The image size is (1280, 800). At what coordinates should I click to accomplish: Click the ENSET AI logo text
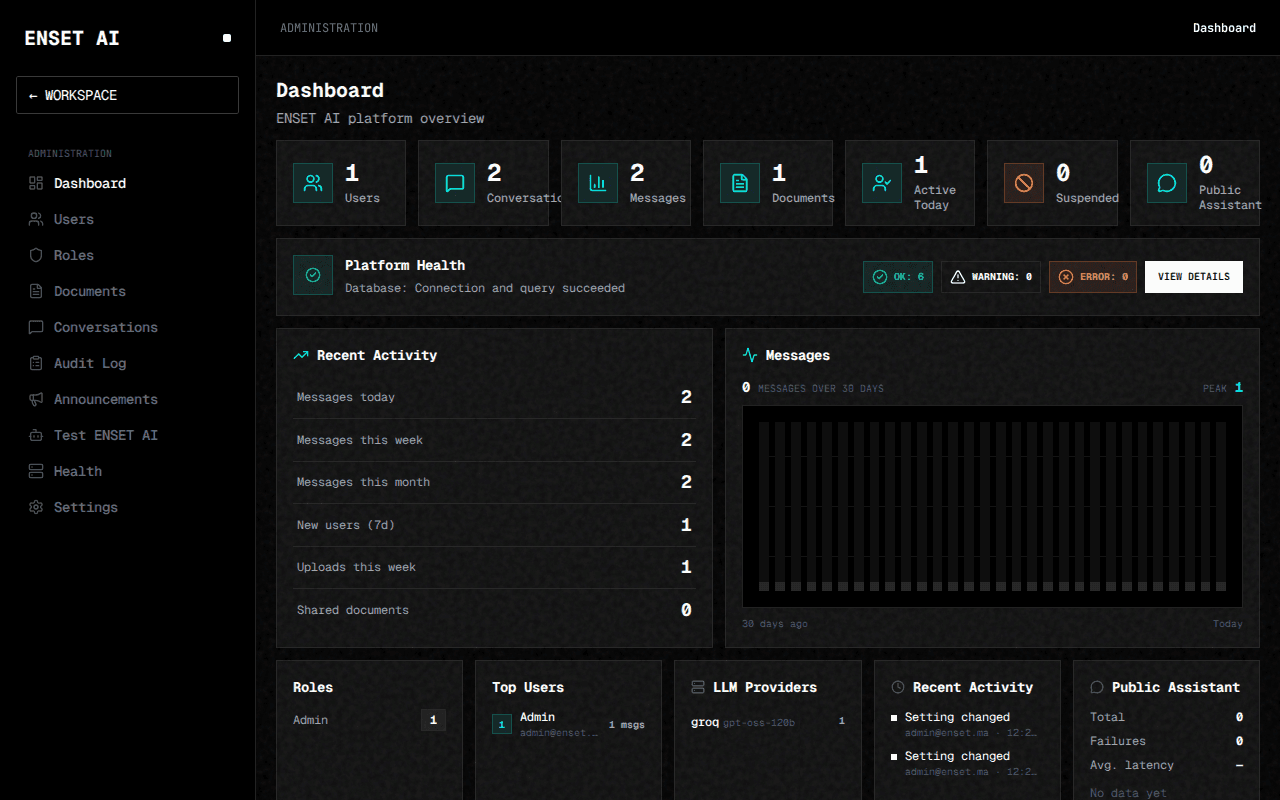pos(72,38)
